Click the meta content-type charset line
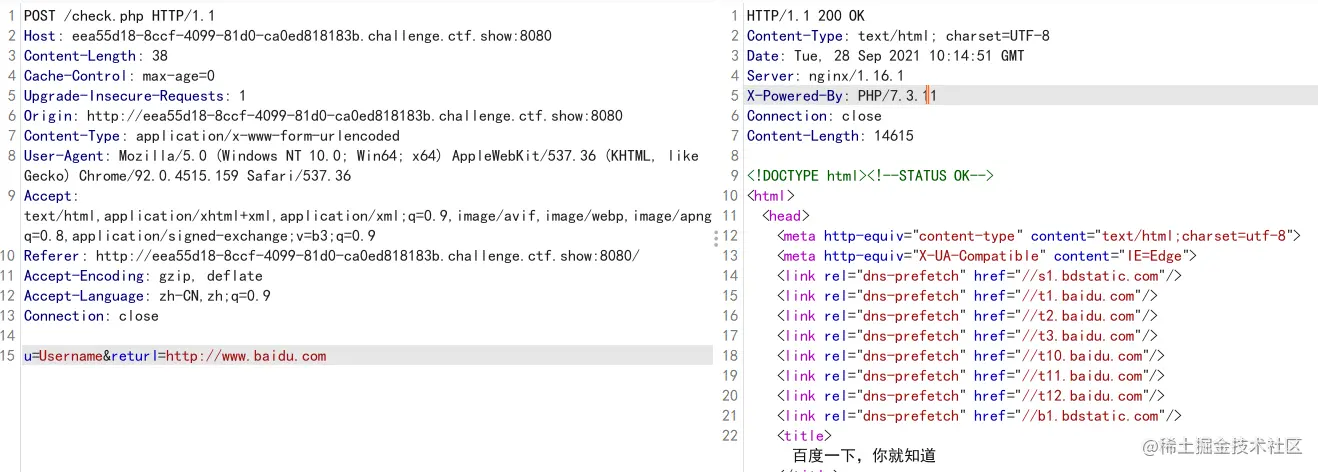Image resolution: width=1318 pixels, height=472 pixels. [x=1038, y=236]
